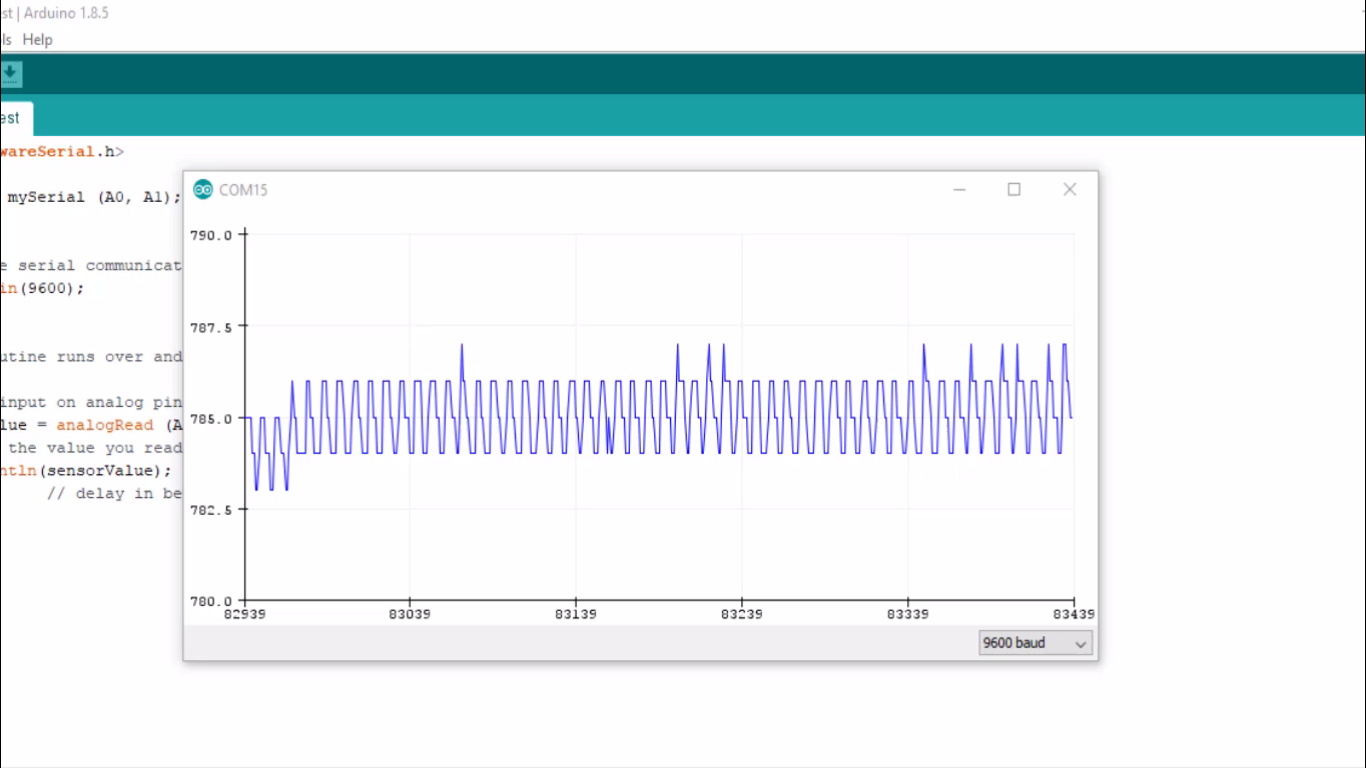The width and height of the screenshot is (1366, 768).
Task: Minimize the COM15 plotter window
Action: coord(959,189)
